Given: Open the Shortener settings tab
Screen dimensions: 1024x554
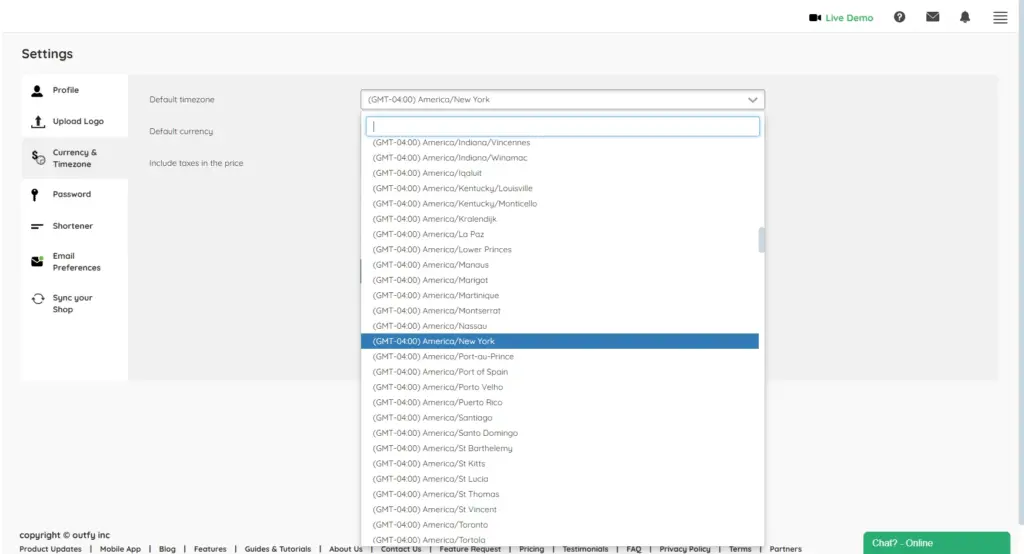Looking at the screenshot, I should tap(72, 226).
